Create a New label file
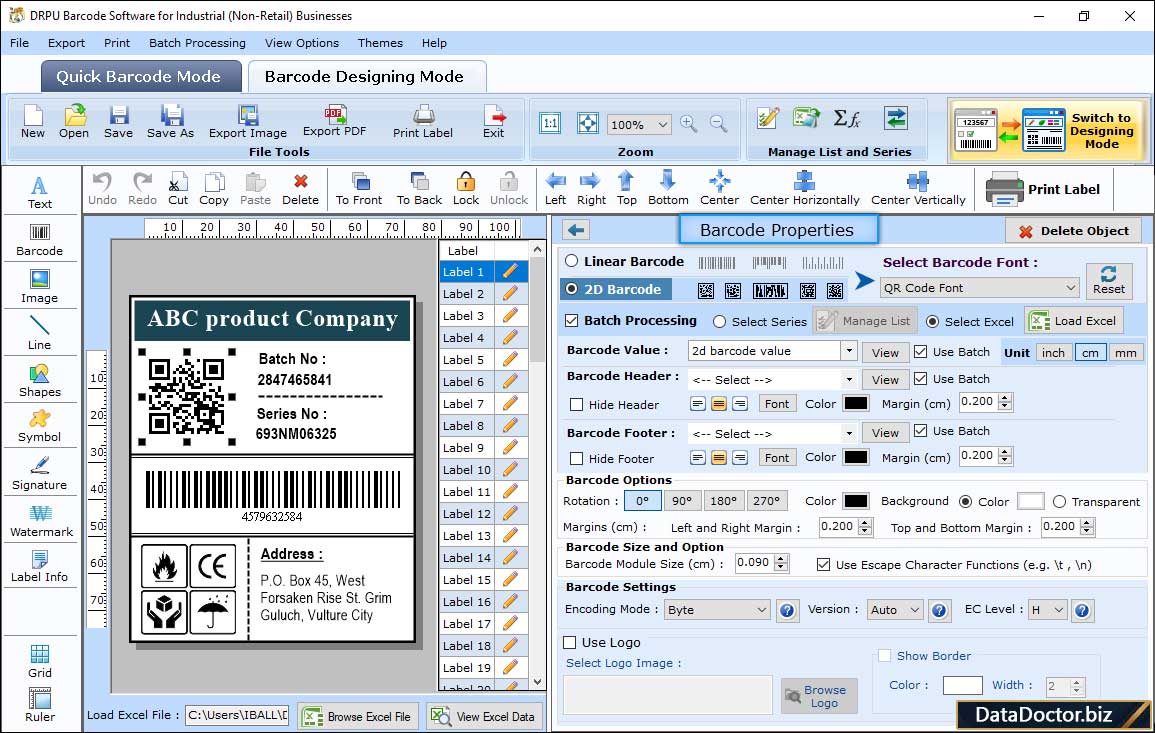The width and height of the screenshot is (1155, 733). (x=32, y=122)
